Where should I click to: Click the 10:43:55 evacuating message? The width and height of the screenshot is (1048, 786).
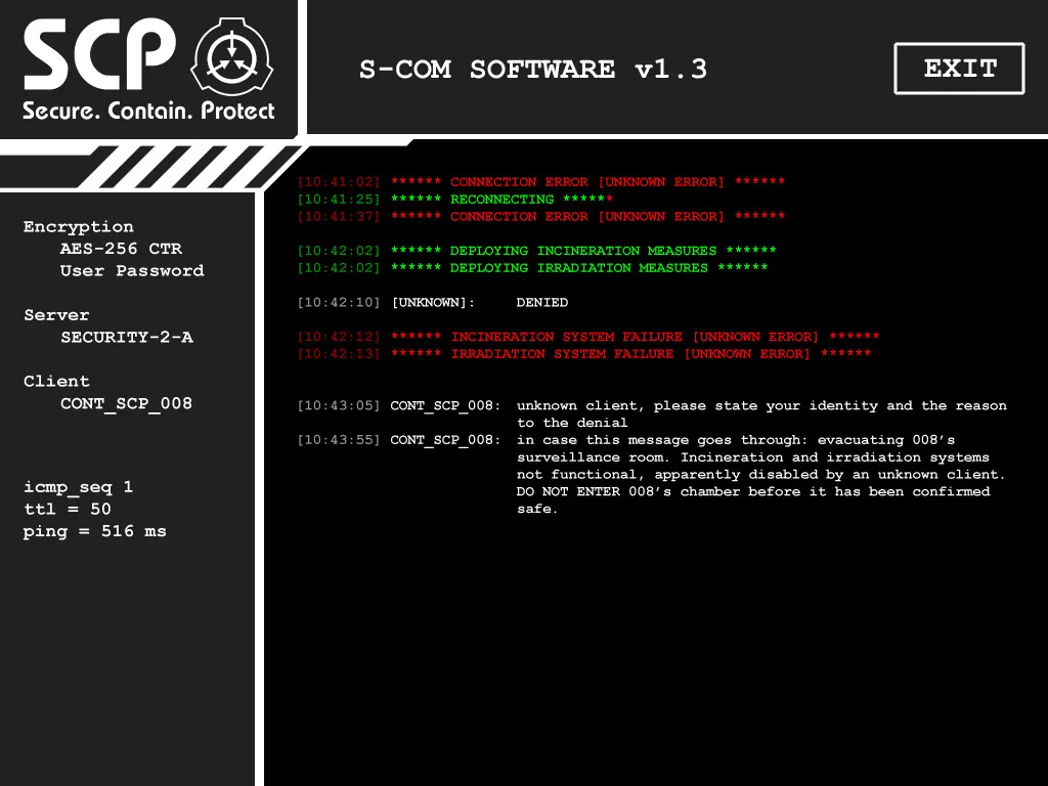pyautogui.click(x=652, y=475)
